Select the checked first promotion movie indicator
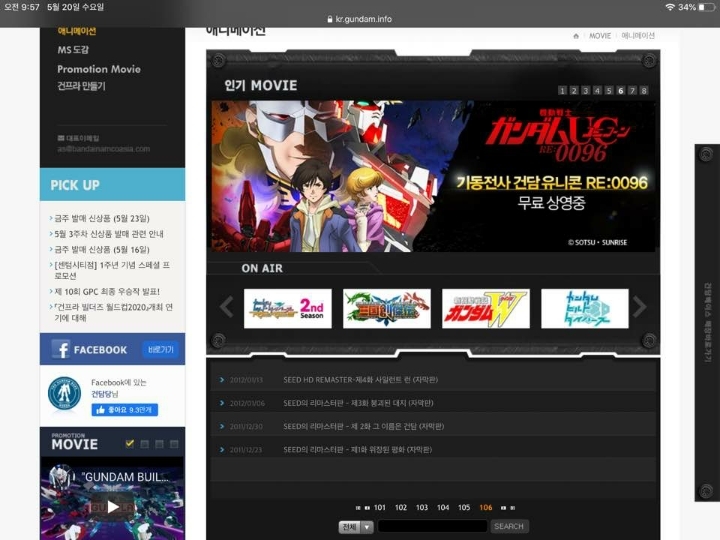This screenshot has width=720, height=540. [x=130, y=444]
